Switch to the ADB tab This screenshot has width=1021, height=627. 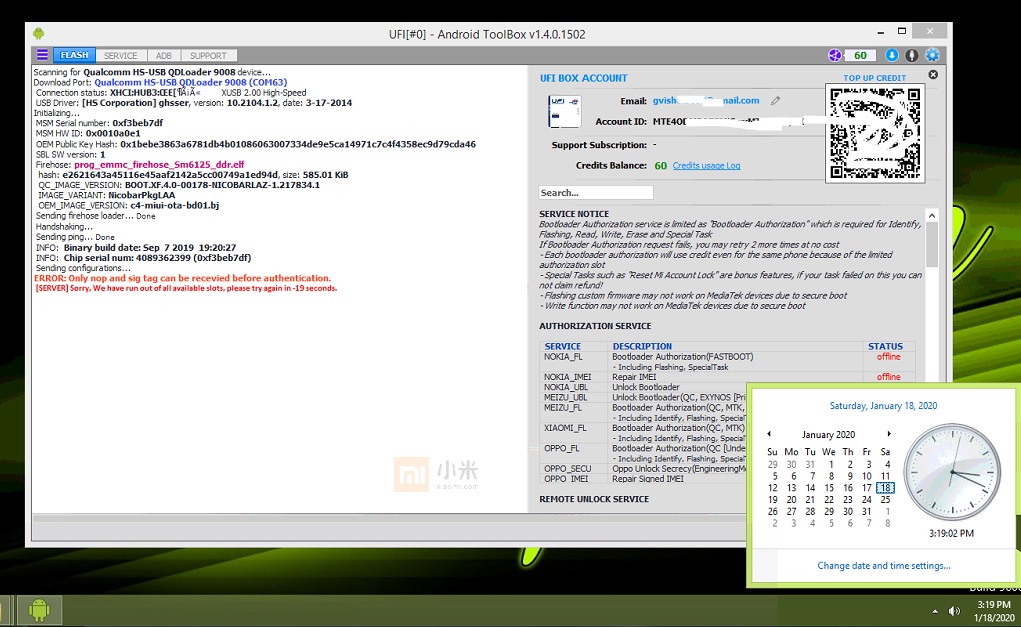[x=164, y=55]
